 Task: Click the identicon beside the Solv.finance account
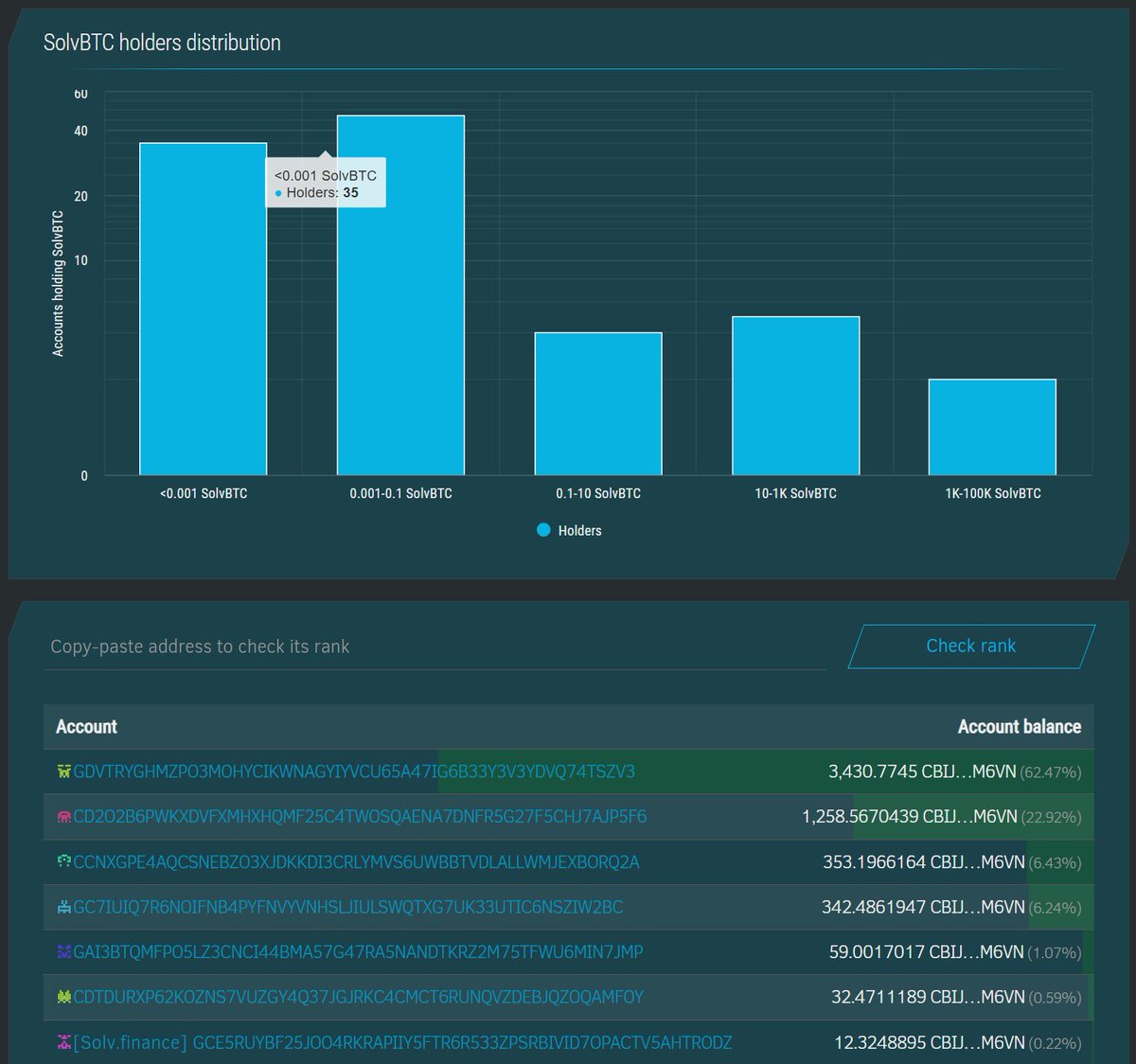point(64,1042)
